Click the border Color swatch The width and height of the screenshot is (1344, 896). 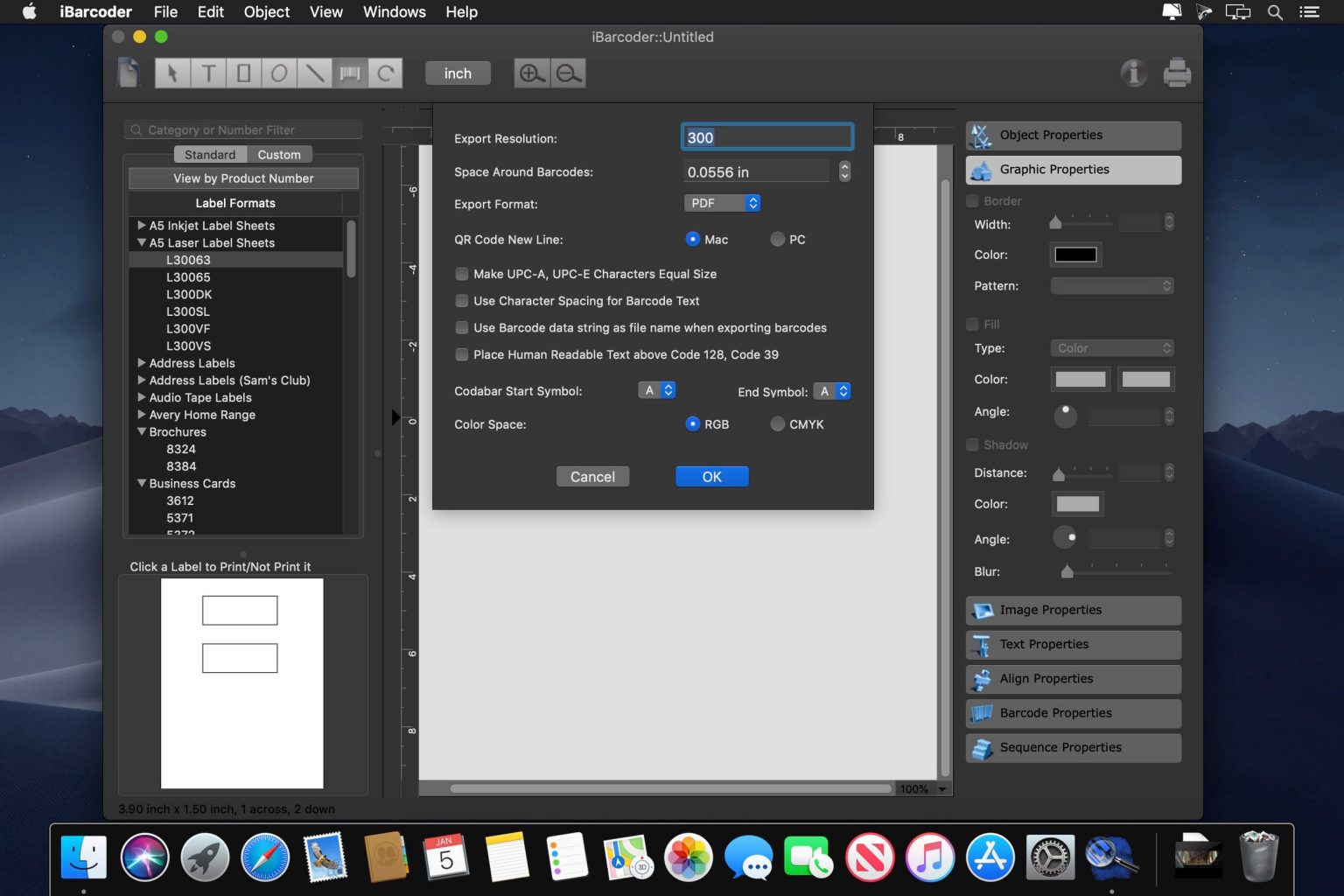coord(1075,255)
